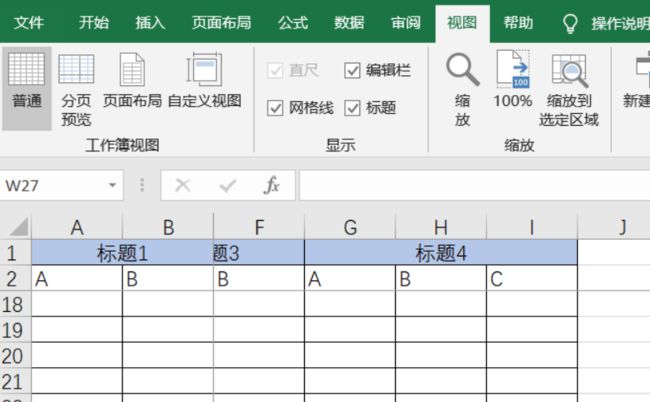This screenshot has width=650, height=402.
Task: Select row 18 header
Action: point(15,304)
